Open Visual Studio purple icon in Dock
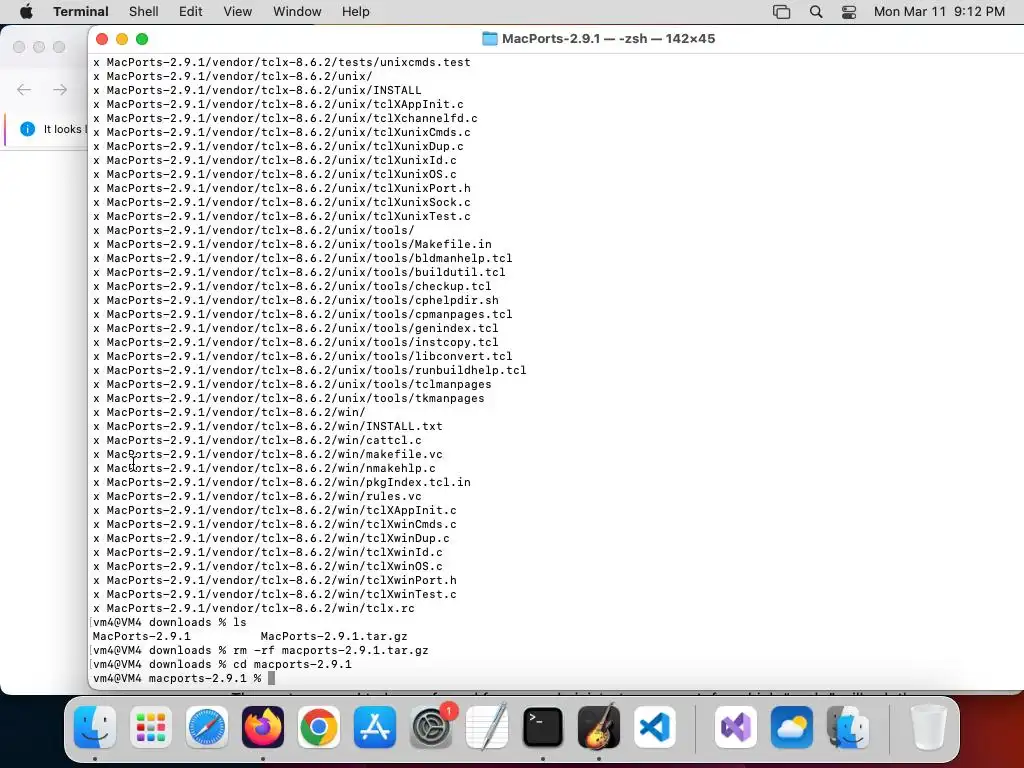Viewport: 1024px width, 768px height. tap(736, 727)
